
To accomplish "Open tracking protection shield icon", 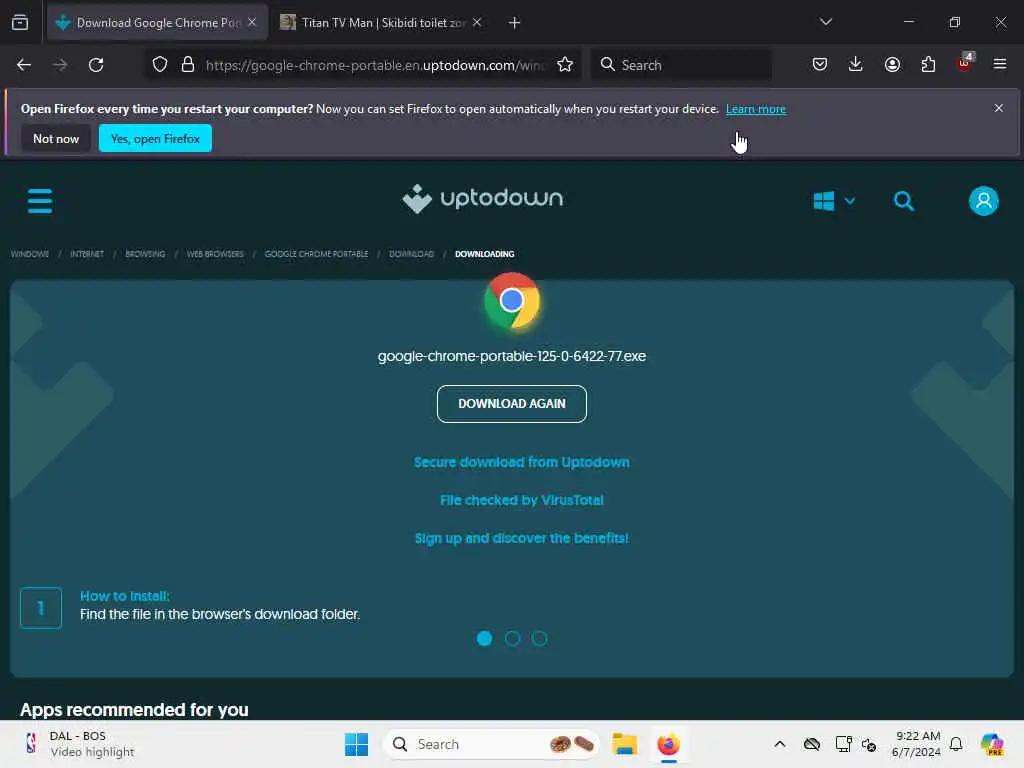I will coord(160,65).
